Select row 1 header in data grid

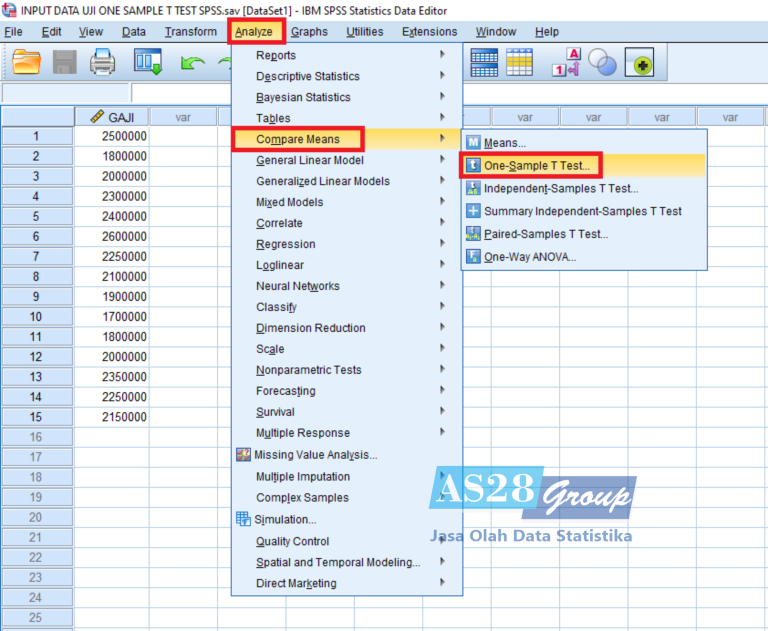pyautogui.click(x=36, y=137)
